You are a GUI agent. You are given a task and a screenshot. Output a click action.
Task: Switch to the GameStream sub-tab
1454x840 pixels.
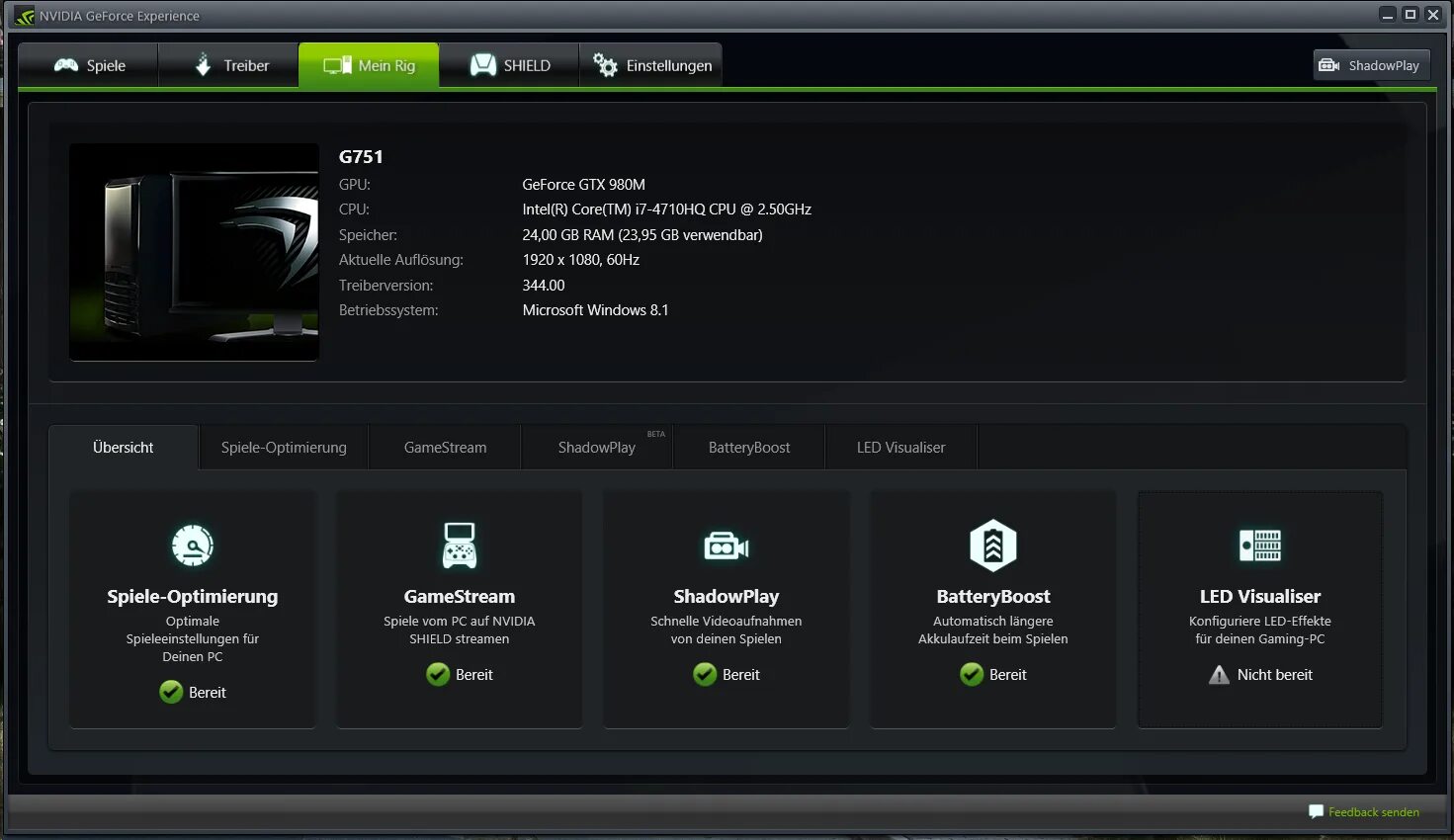pos(445,448)
